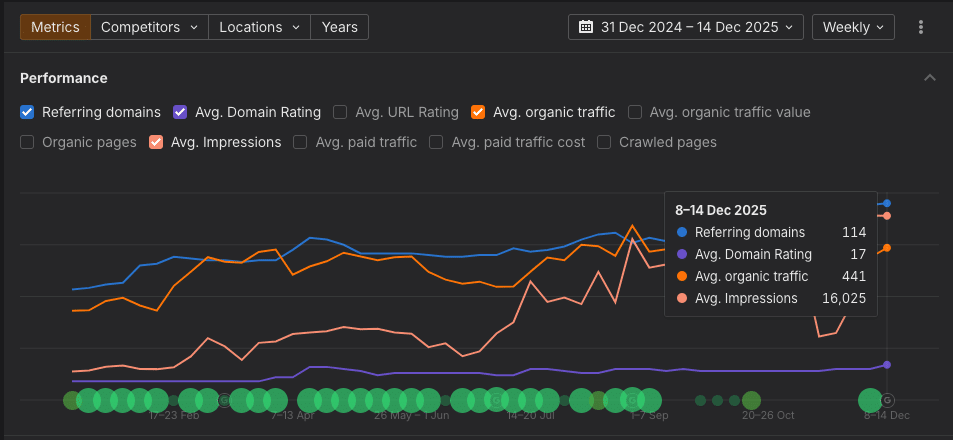Click the large green bubble near 8–14 Dec
This screenshot has width=953, height=440.
[x=870, y=400]
